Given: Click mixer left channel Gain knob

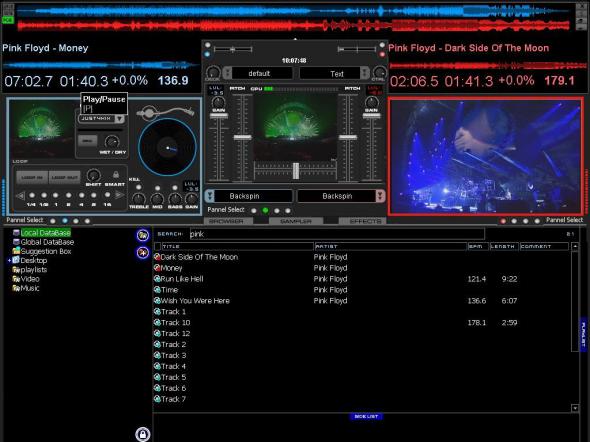Looking at the screenshot, I should pos(218,102).
